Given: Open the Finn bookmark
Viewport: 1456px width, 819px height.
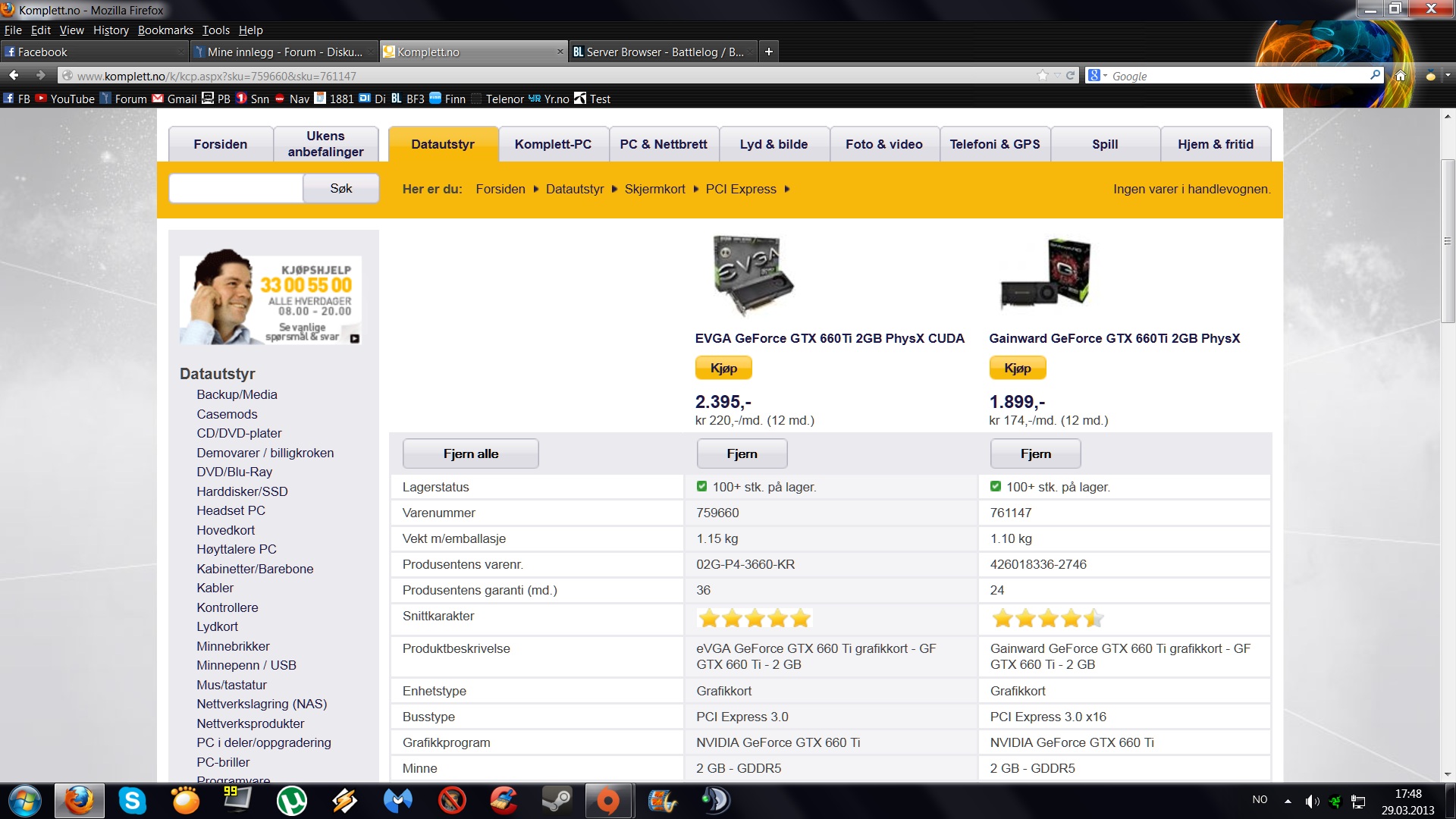Looking at the screenshot, I should click(448, 99).
